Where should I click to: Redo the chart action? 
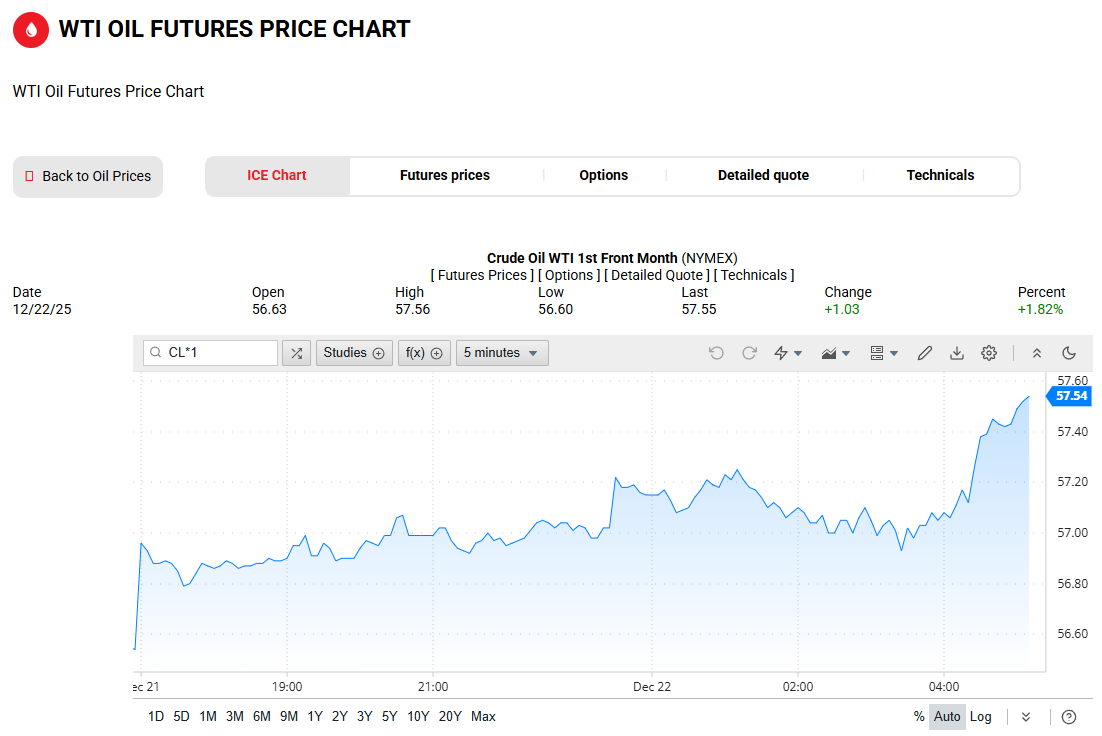pyautogui.click(x=749, y=353)
